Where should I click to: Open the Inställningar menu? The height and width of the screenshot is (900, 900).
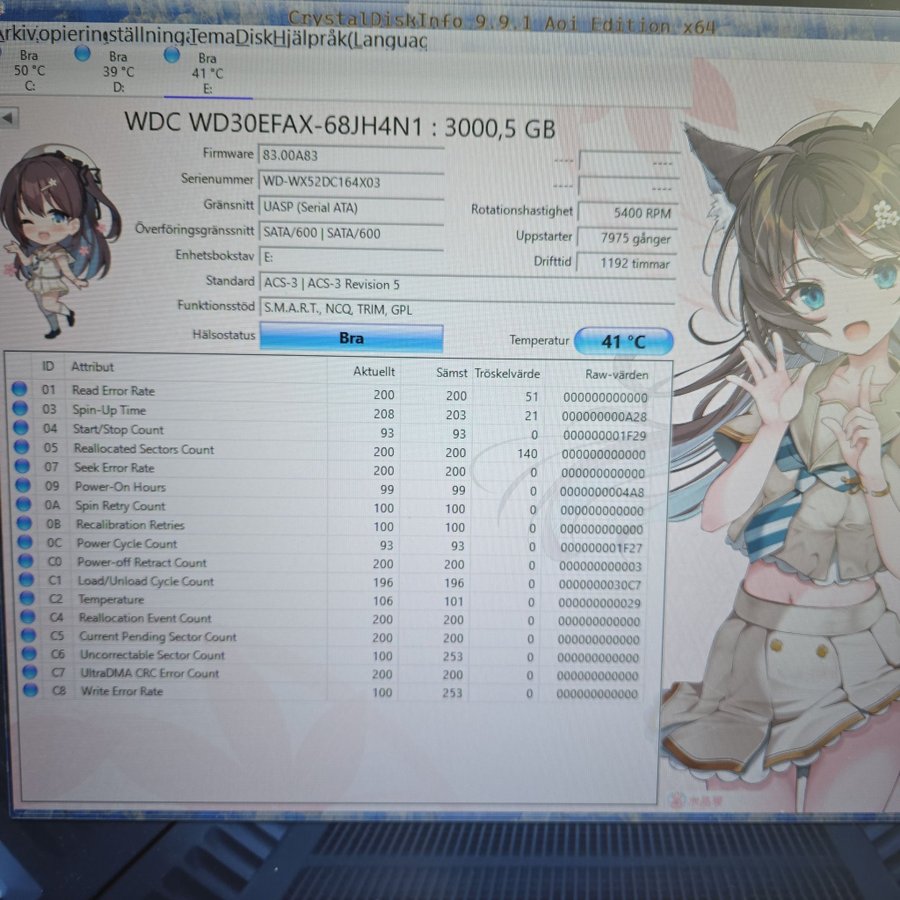[x=146, y=36]
